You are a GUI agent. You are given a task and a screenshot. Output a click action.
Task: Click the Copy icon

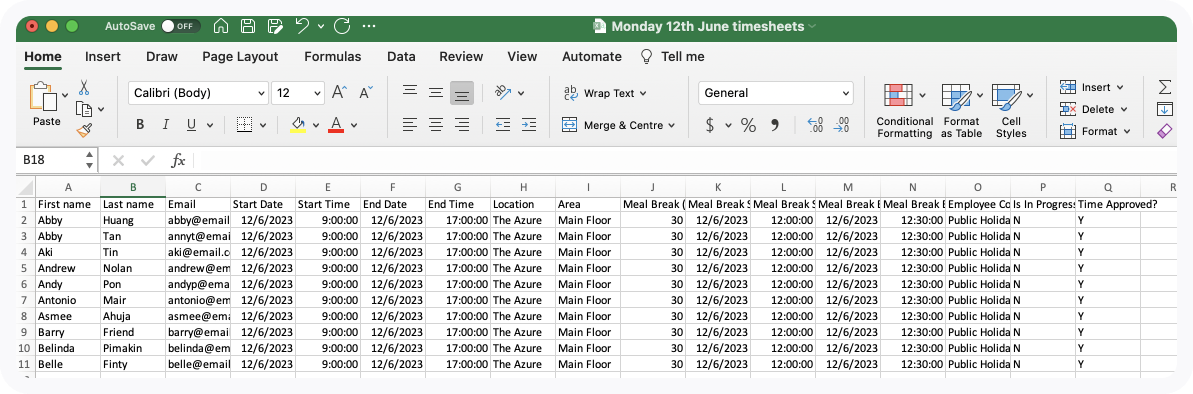click(84, 109)
